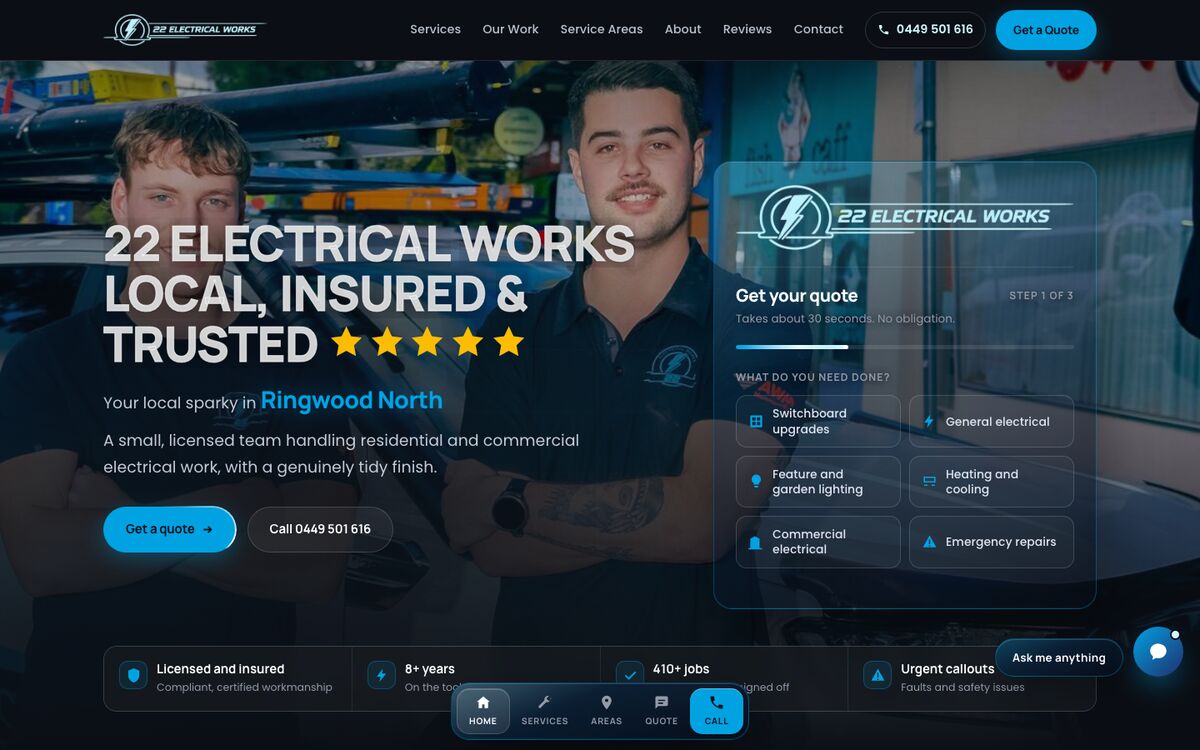Select General electrical option

tap(991, 421)
